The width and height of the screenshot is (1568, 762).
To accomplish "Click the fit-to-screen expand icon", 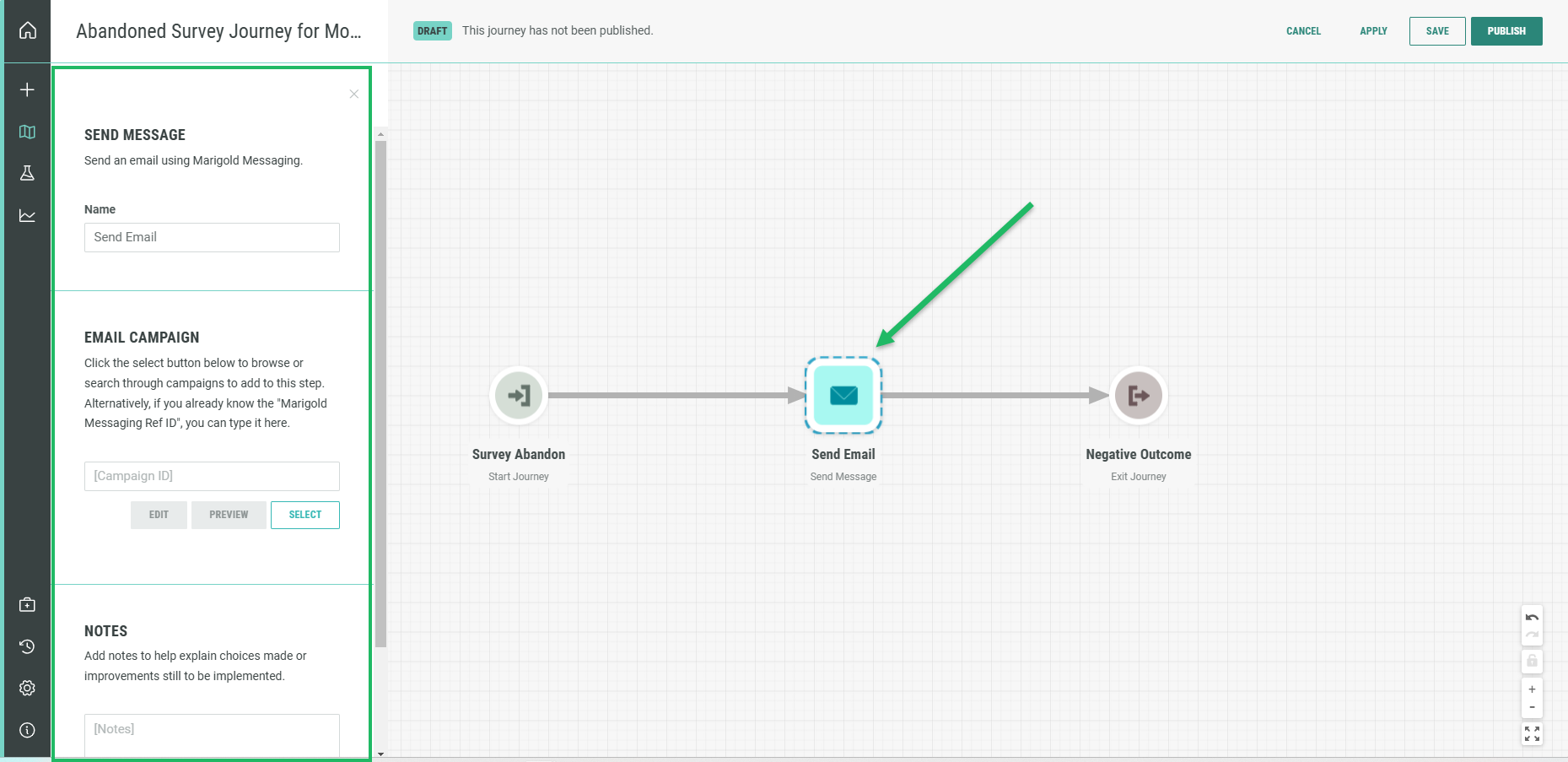I will [1532, 734].
